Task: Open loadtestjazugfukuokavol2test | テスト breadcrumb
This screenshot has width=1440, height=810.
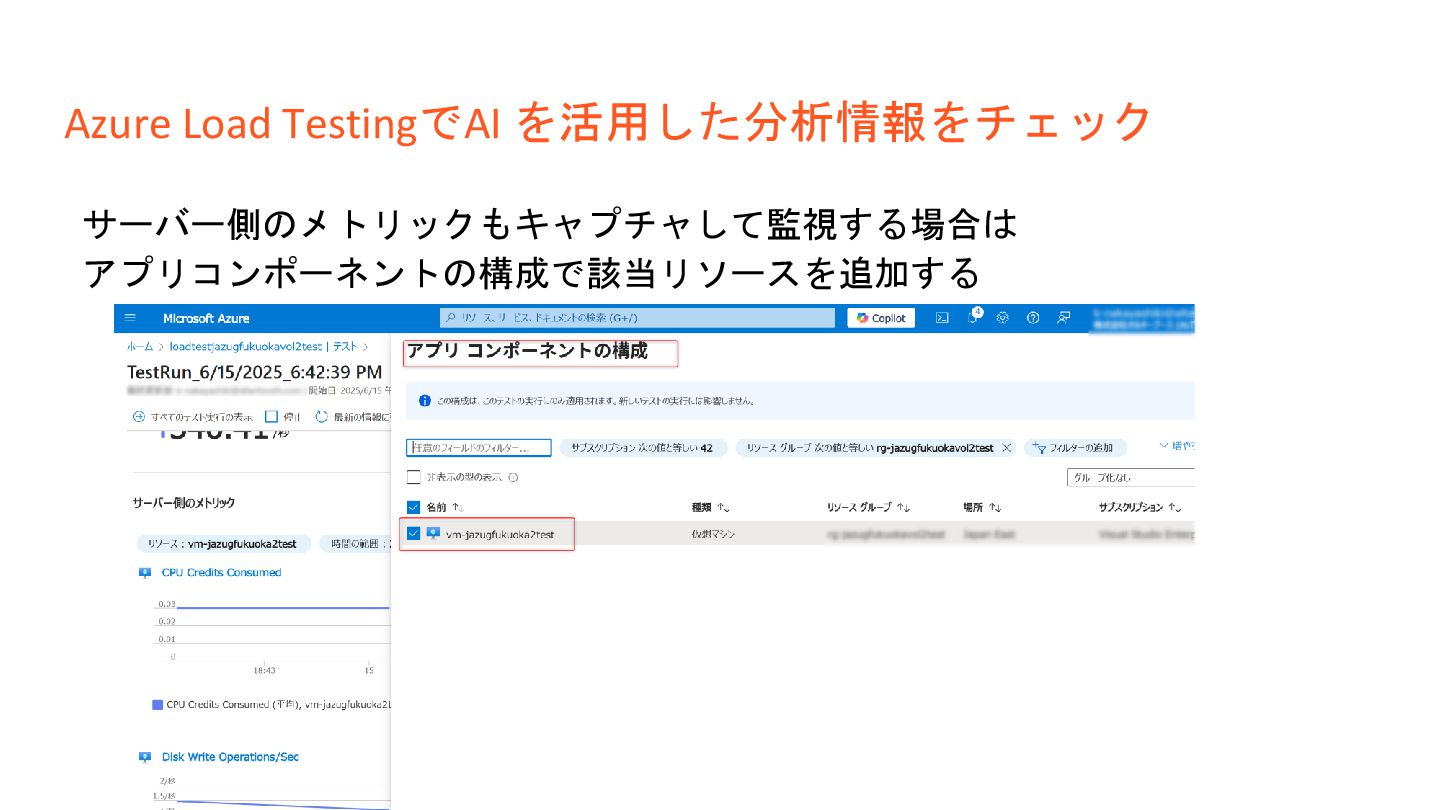Action: coord(263,346)
